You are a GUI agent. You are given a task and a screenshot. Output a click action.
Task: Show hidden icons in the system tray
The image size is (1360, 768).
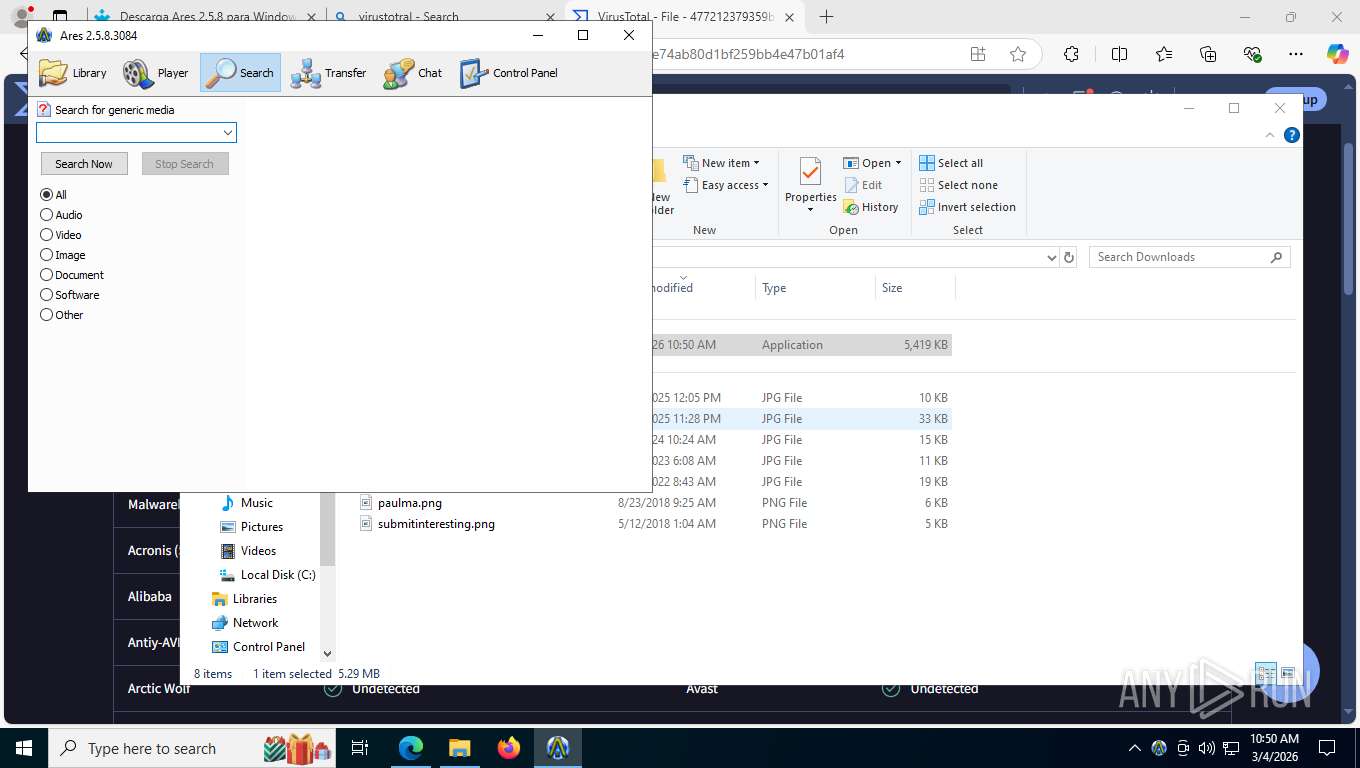click(x=1134, y=748)
